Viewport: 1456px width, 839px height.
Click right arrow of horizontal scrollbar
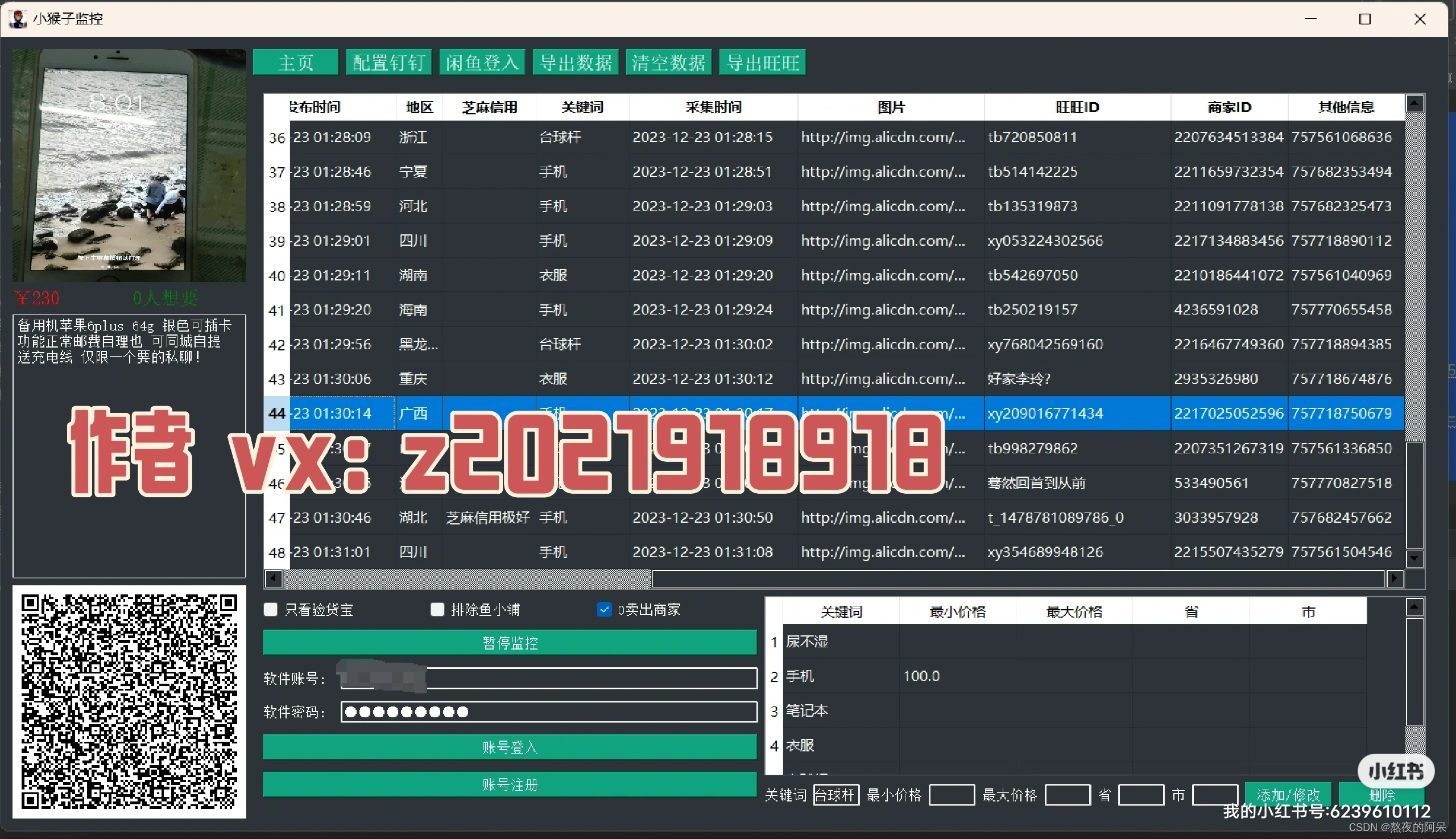pyautogui.click(x=1395, y=578)
